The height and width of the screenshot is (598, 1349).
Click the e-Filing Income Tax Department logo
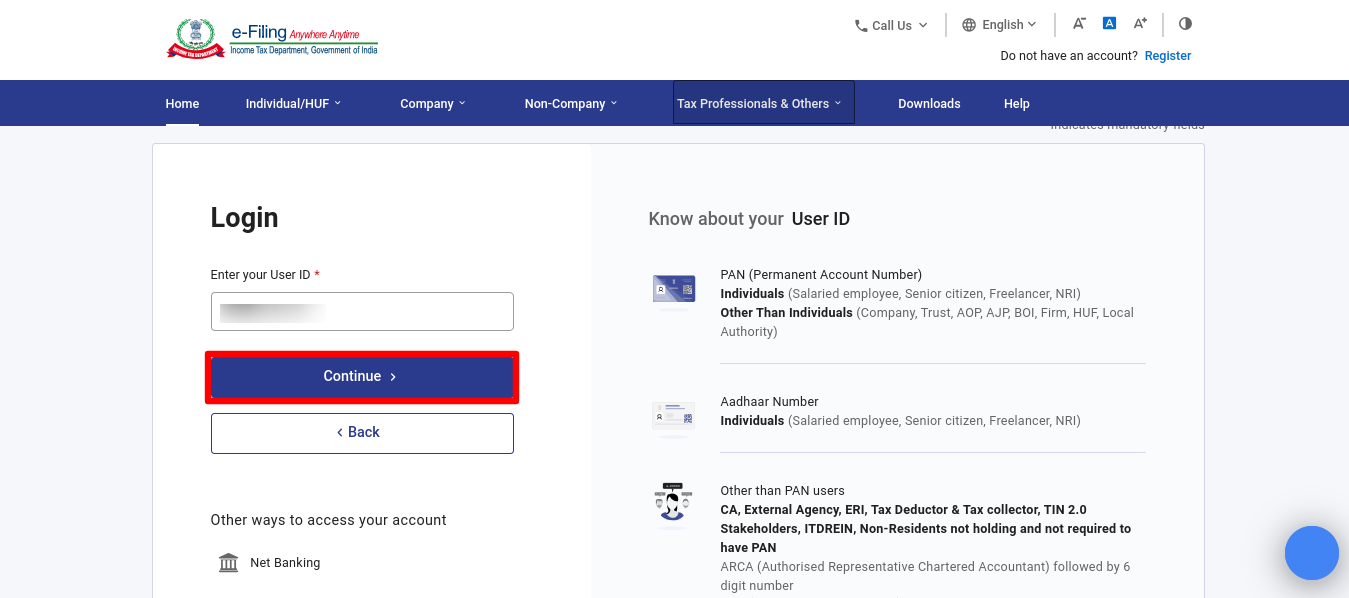[x=272, y=38]
